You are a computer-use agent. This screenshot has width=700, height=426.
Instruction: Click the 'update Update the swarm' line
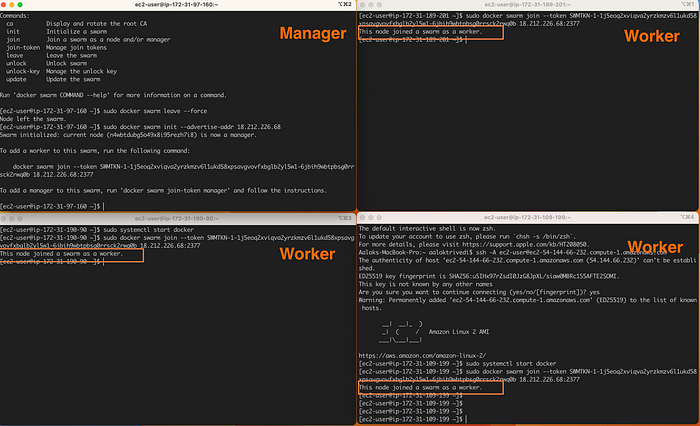pyautogui.click(x=53, y=79)
